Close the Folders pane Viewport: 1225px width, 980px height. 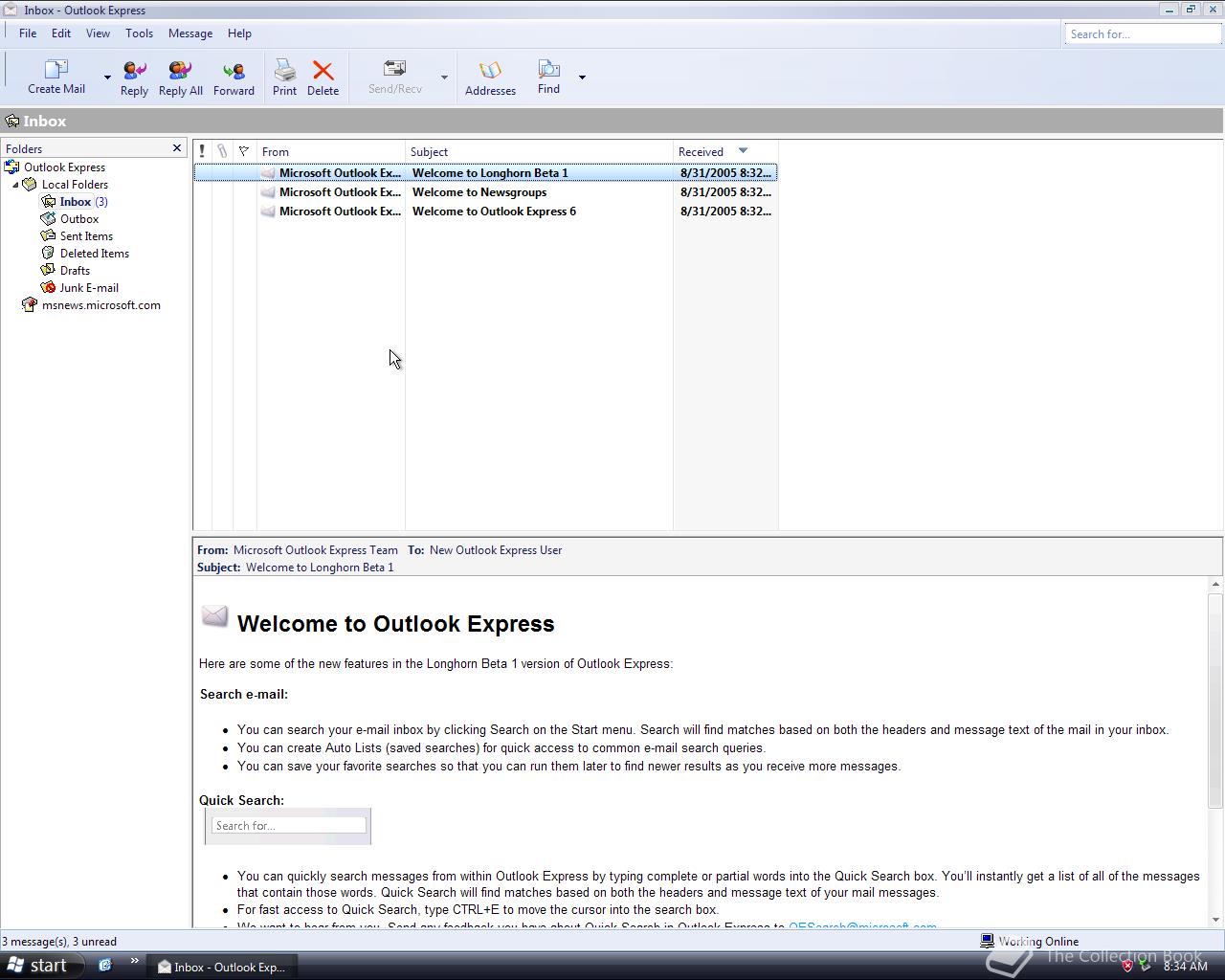[177, 148]
